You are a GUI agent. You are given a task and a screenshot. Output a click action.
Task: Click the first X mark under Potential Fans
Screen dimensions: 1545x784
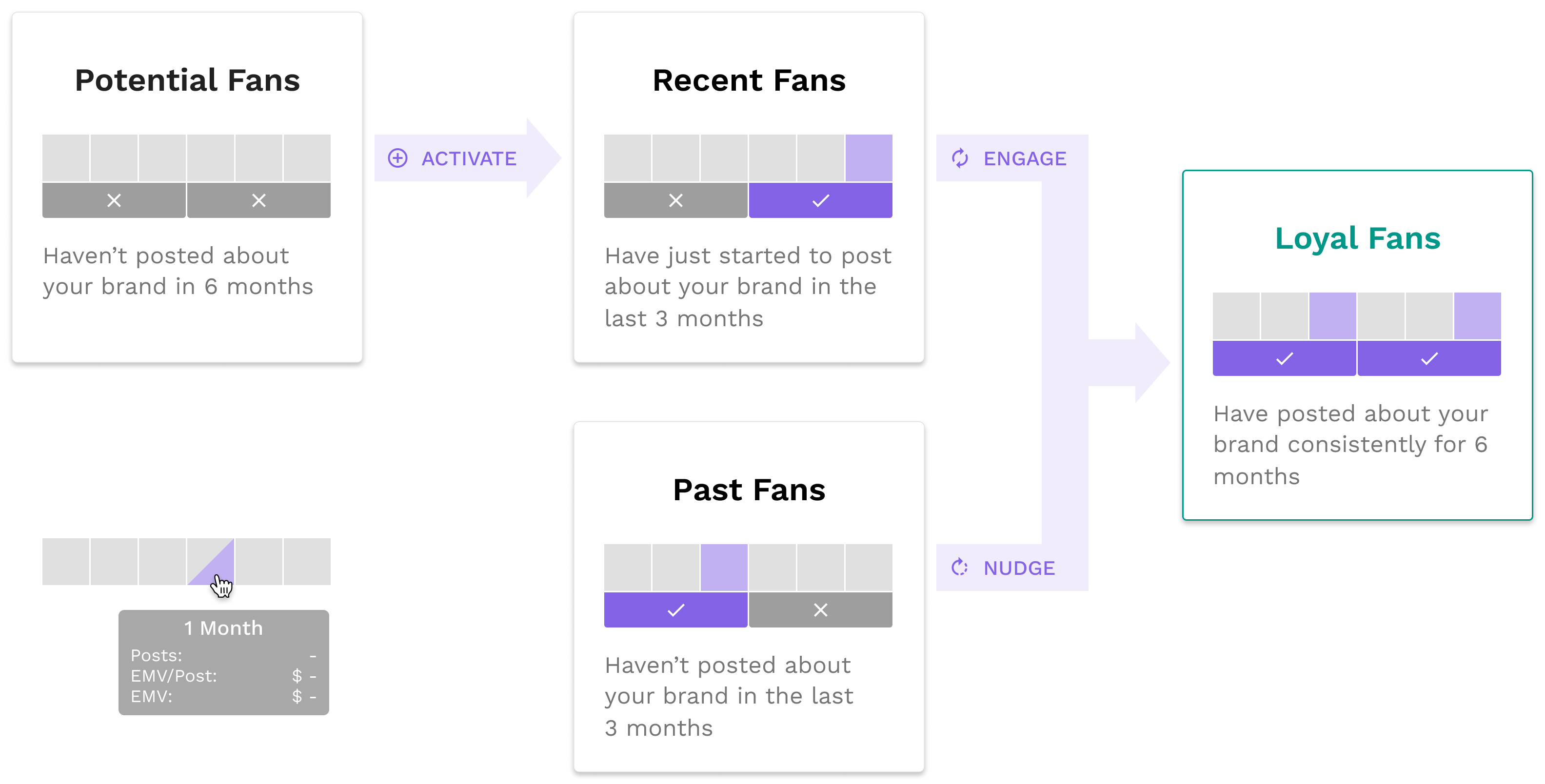coord(114,200)
